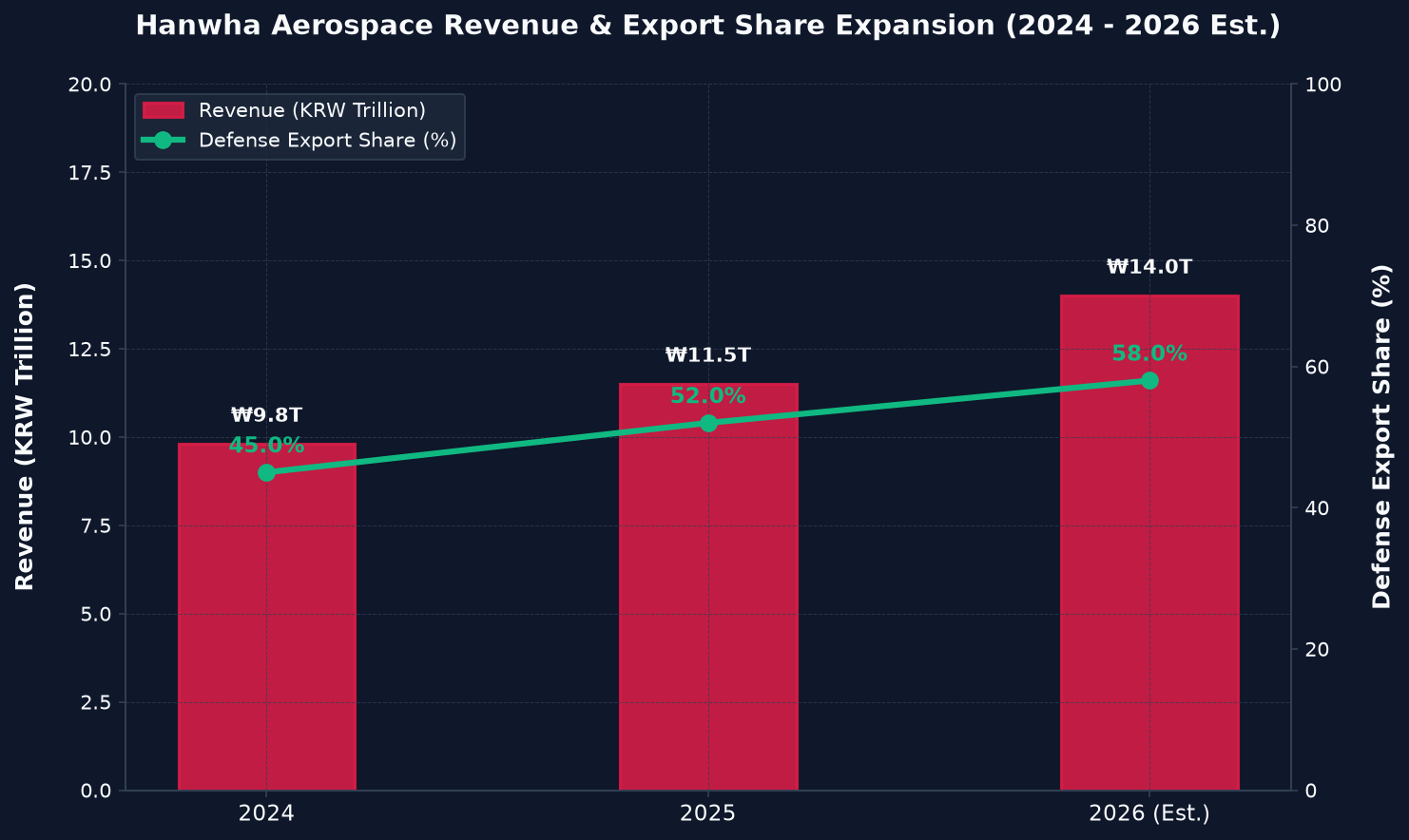Image resolution: width=1409 pixels, height=840 pixels.
Task: Click the red Revenue legend swatch
Action: (x=164, y=110)
